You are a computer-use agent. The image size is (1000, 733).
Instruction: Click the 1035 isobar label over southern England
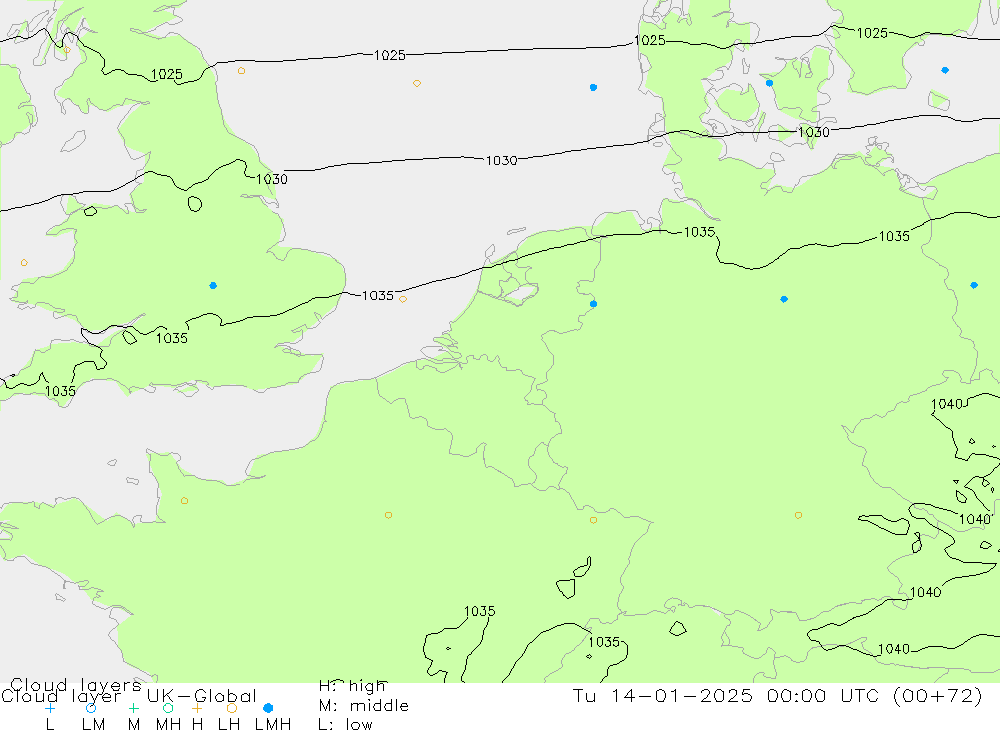tap(172, 338)
